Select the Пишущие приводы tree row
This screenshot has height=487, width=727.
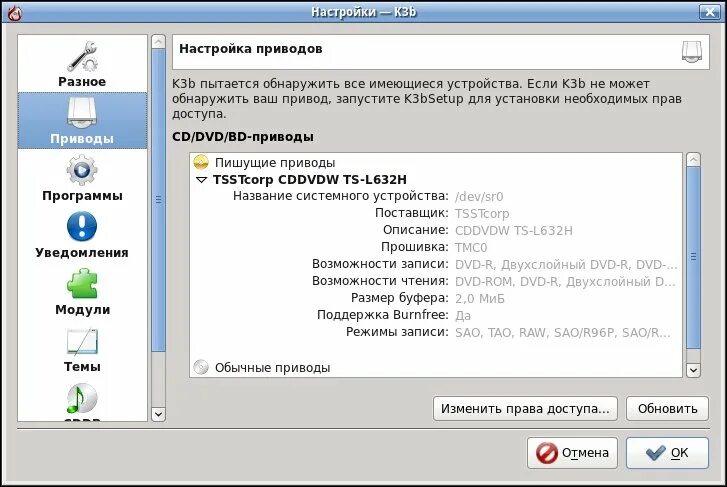[x=436, y=162]
